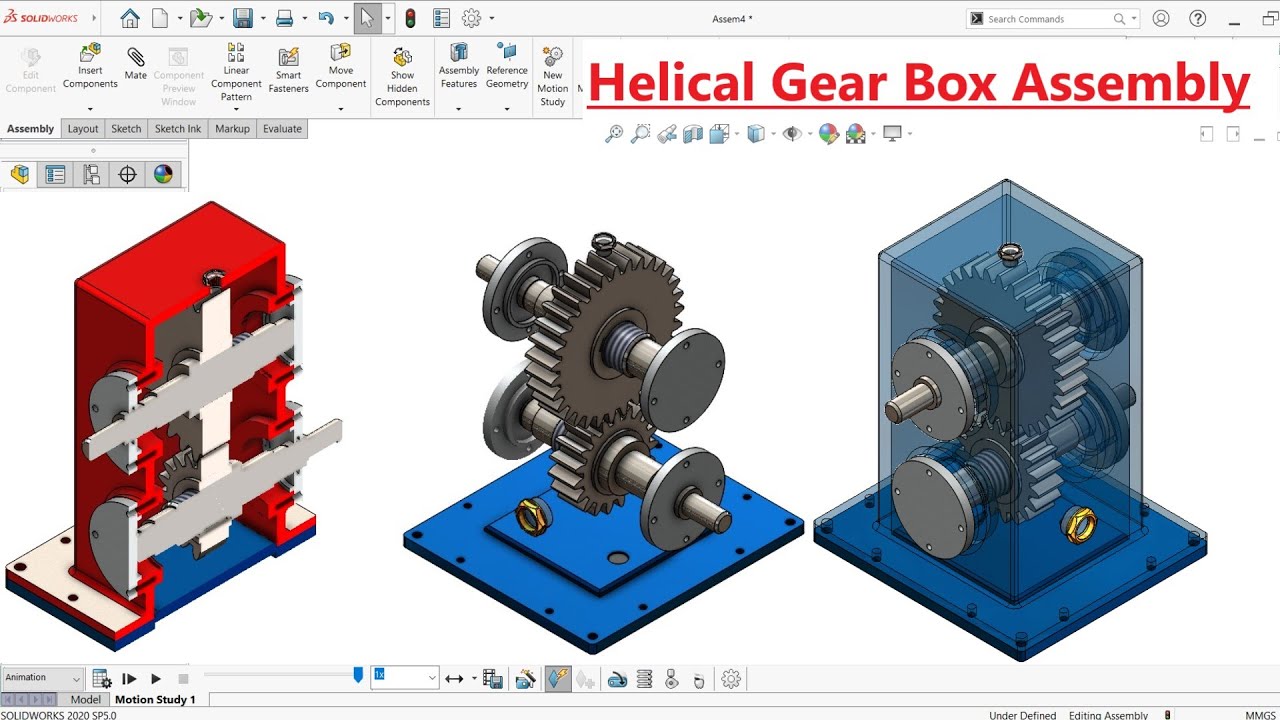Expand the SOLIDWORKS menu arrow
The height and width of the screenshot is (720, 1280).
tap(94, 18)
